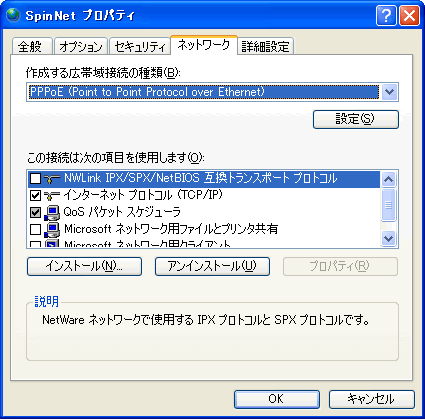Click the help question mark button
This screenshot has width=425, height=419.
click(x=386, y=15)
